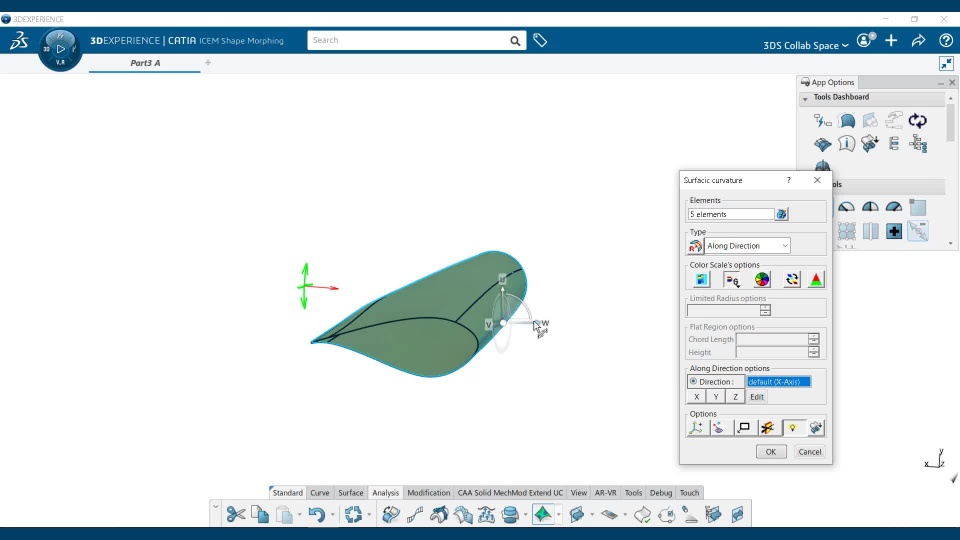
Task: Click OK in Surfacic curvature dialog
Action: pos(771,452)
